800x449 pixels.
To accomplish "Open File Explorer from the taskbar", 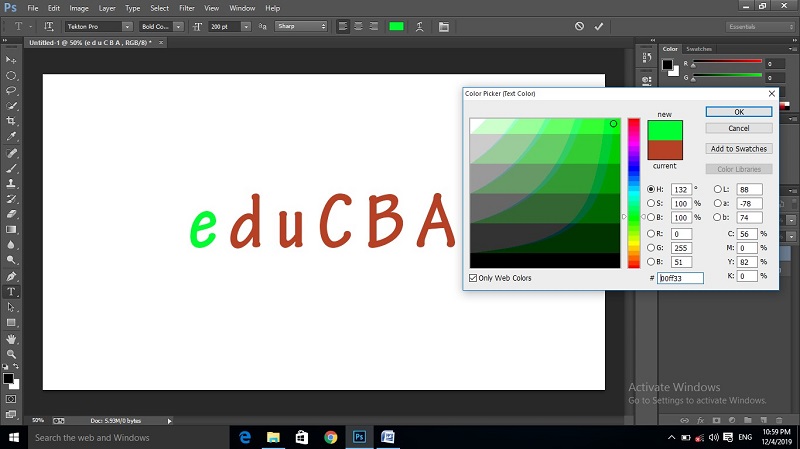I will [x=273, y=437].
